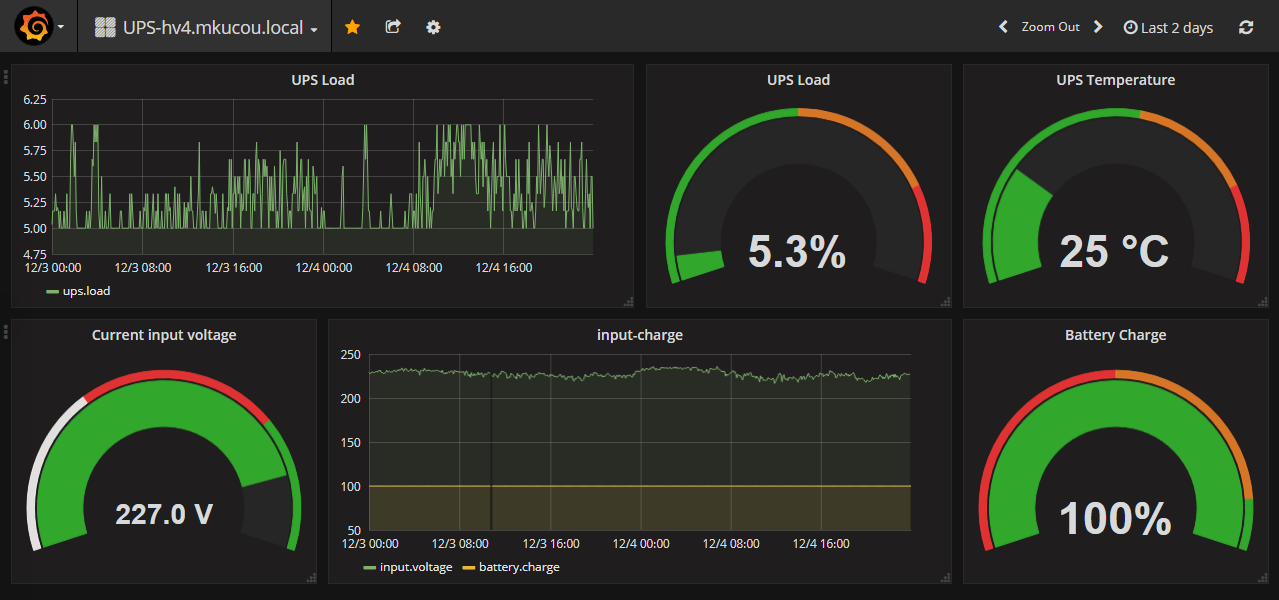The image size is (1279, 600).
Task: Star this dashboard as favorite
Action: coord(352,27)
